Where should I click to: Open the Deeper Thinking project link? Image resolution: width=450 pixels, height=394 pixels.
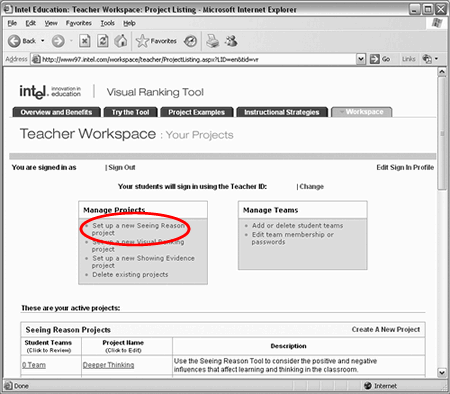[x=108, y=365]
